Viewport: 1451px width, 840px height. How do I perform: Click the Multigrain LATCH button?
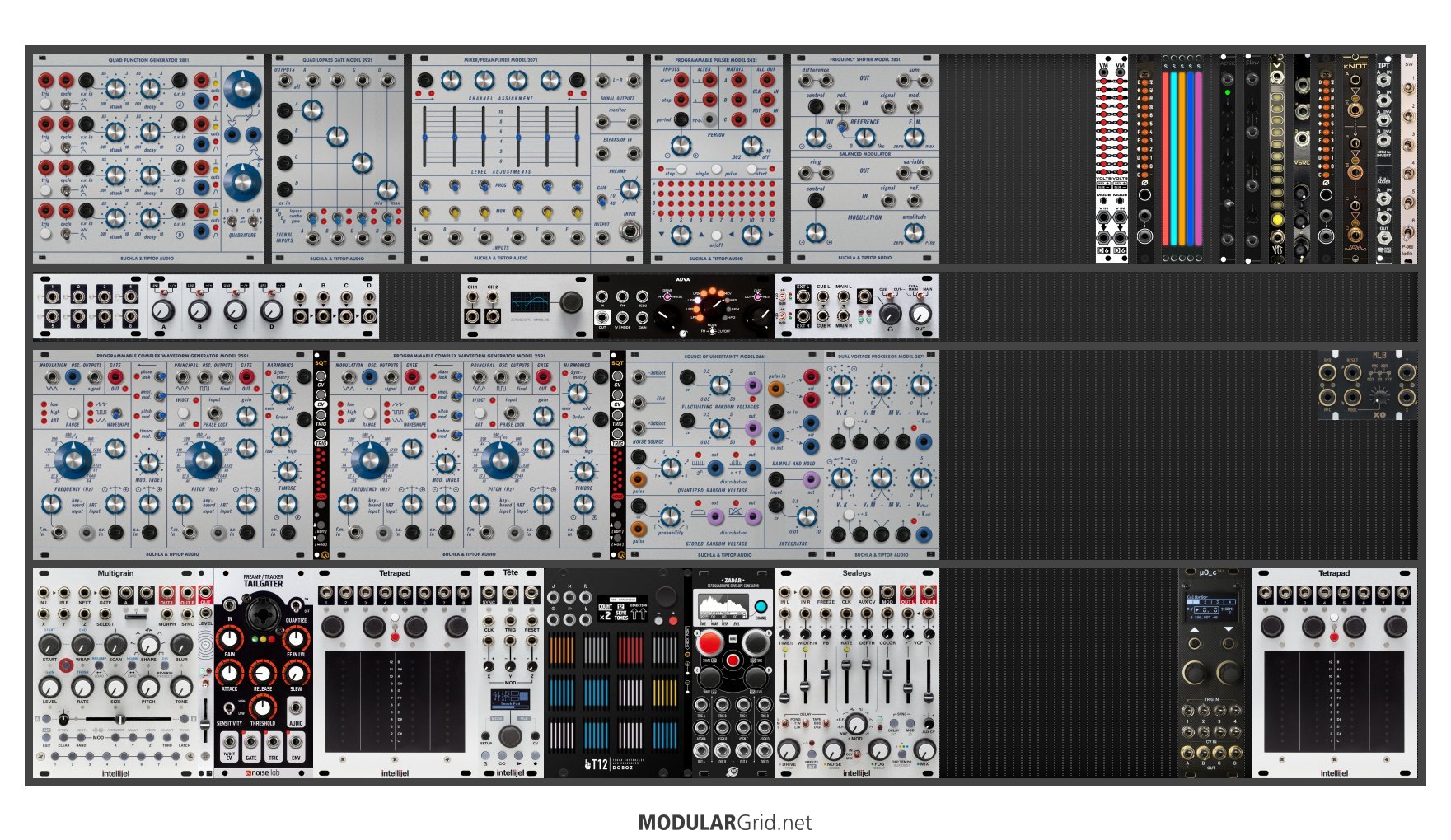pyautogui.click(x=185, y=736)
